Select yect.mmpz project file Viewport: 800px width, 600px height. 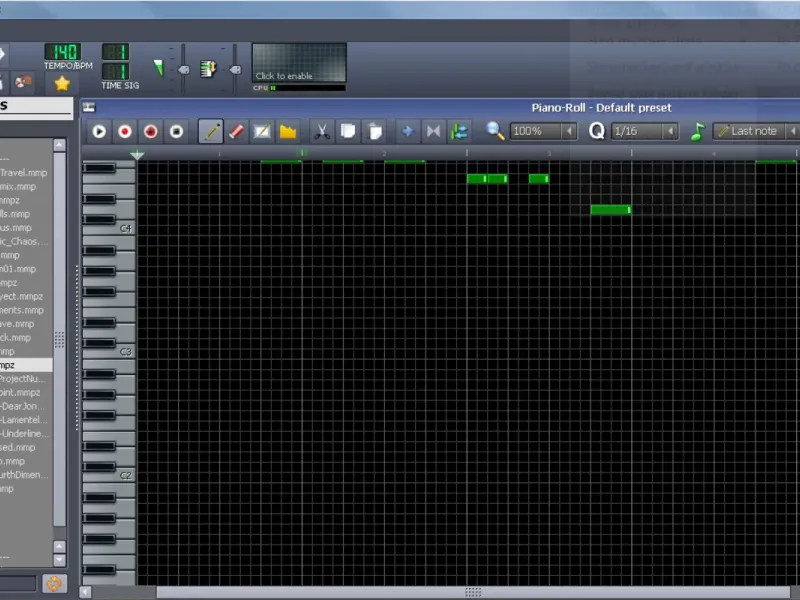point(21,296)
